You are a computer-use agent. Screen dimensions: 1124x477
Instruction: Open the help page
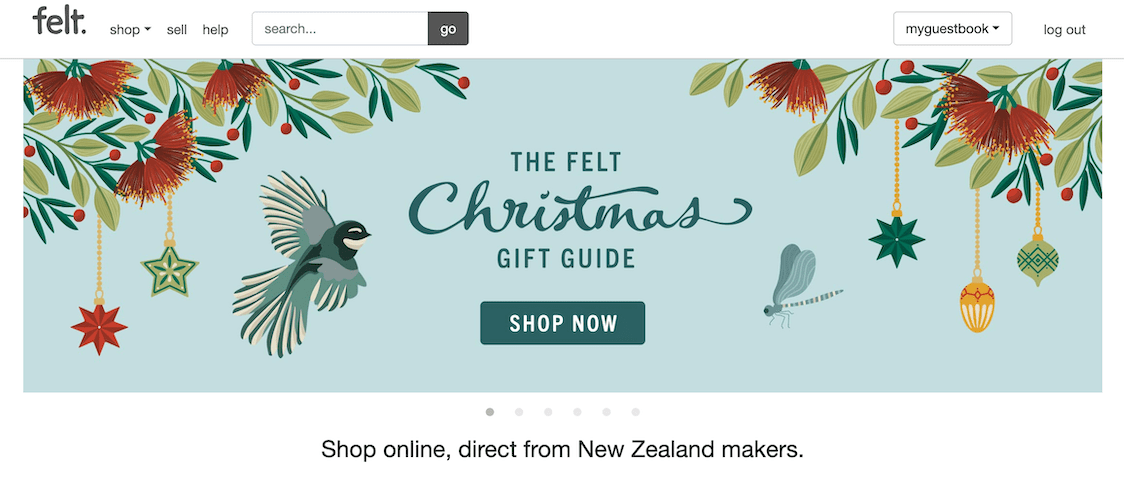(215, 29)
